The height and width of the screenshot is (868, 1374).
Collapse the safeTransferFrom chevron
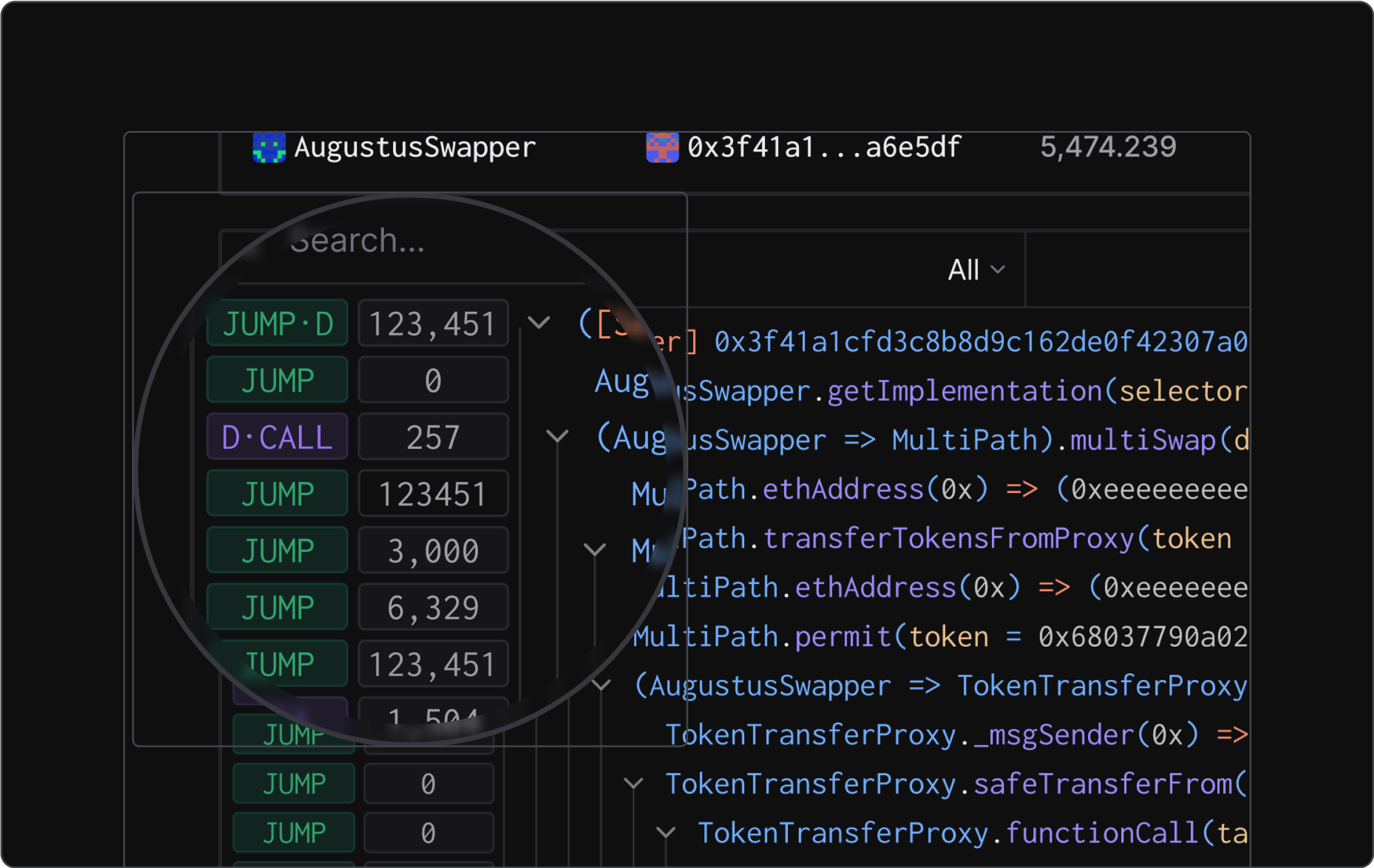pyautogui.click(x=633, y=783)
